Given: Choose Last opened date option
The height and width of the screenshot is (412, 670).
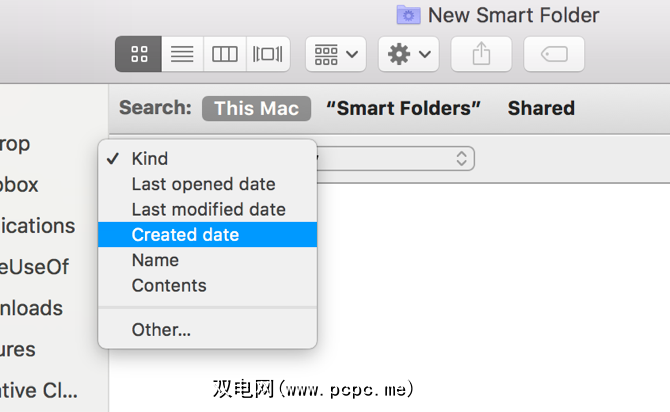Looking at the screenshot, I should pyautogui.click(x=203, y=184).
